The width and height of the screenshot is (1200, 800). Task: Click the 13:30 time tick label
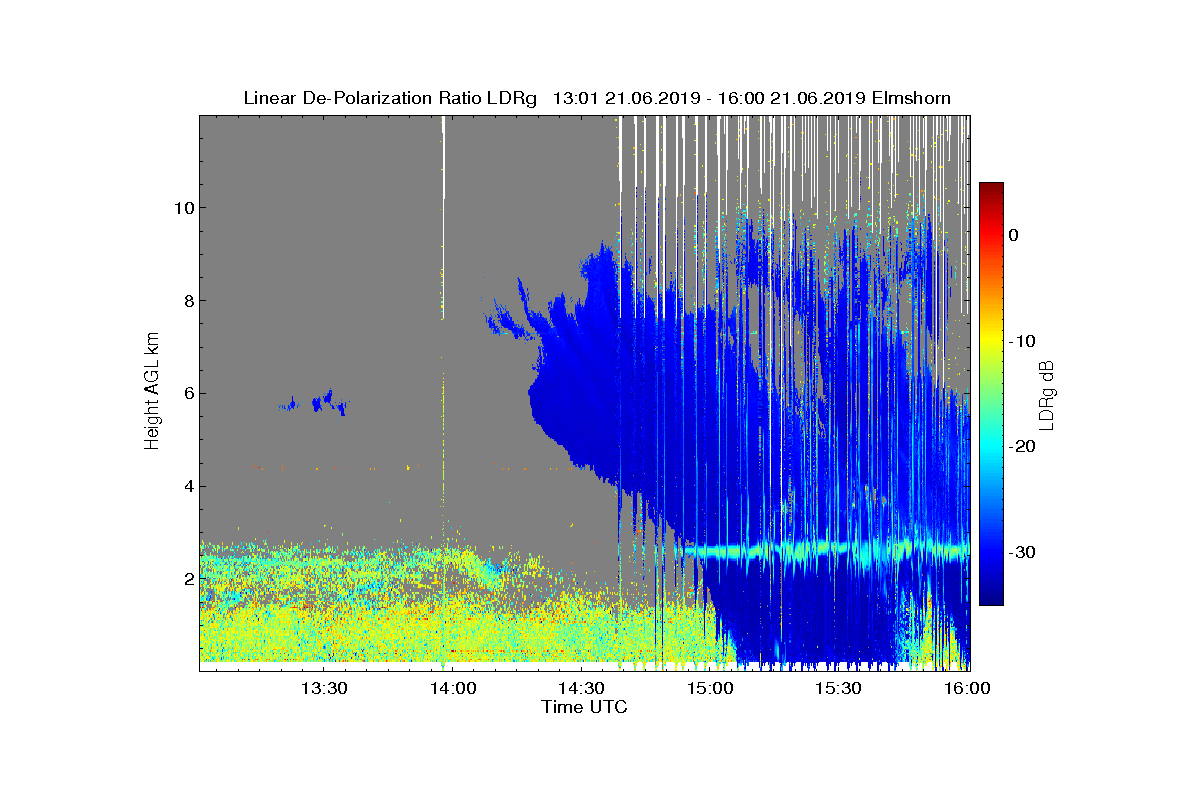pos(323,688)
